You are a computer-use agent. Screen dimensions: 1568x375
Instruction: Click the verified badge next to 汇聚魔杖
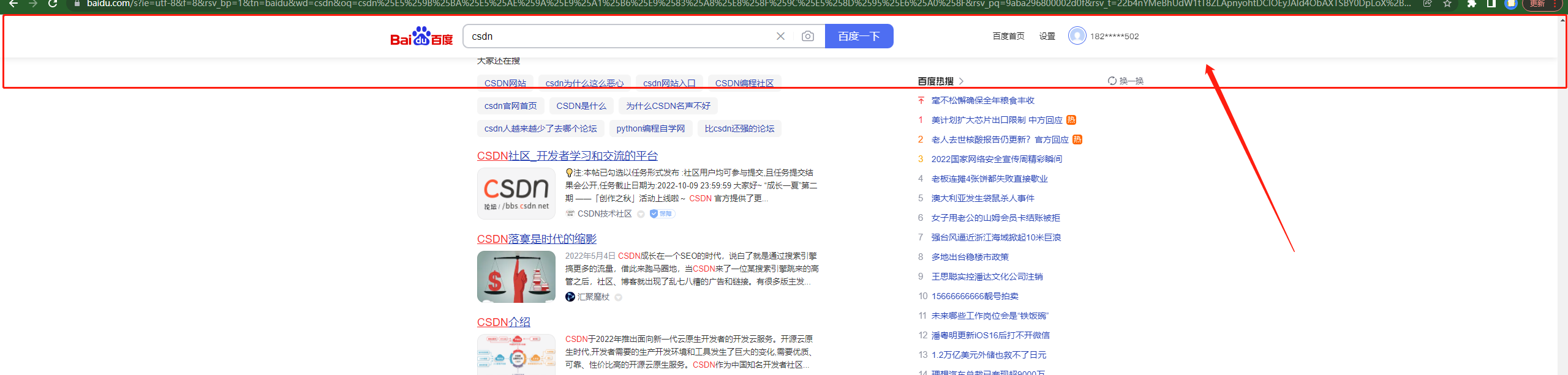[x=618, y=297]
